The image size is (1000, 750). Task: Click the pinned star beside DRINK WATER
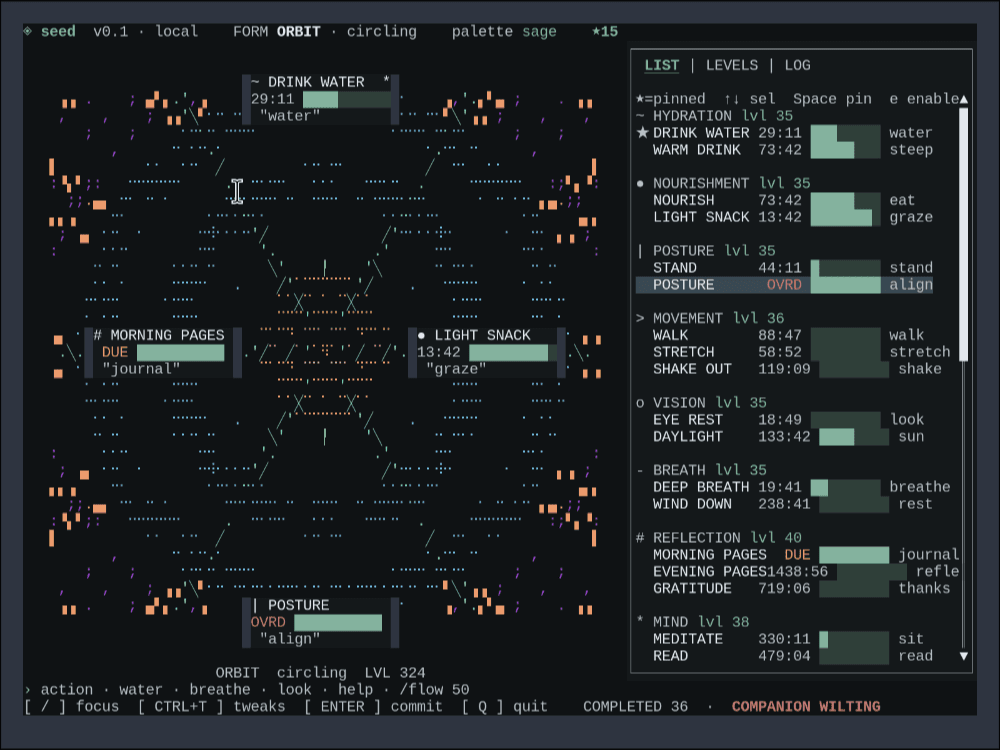[x=643, y=133]
